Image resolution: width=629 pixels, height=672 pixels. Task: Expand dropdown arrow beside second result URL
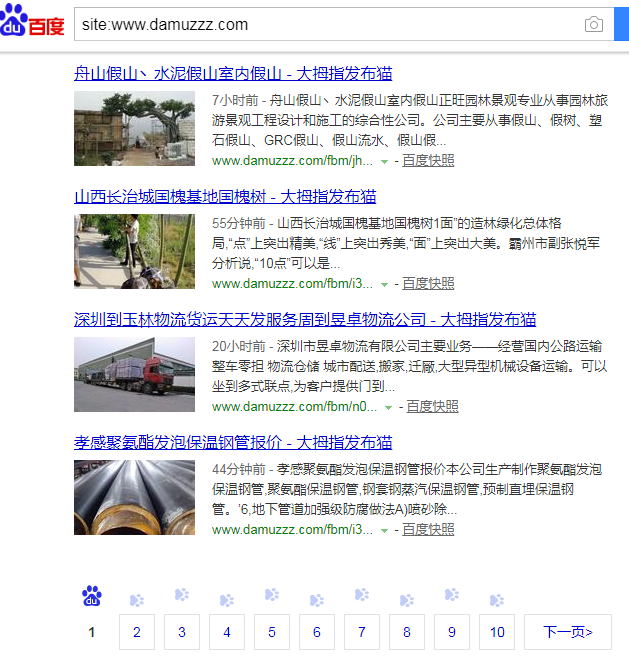tap(384, 284)
